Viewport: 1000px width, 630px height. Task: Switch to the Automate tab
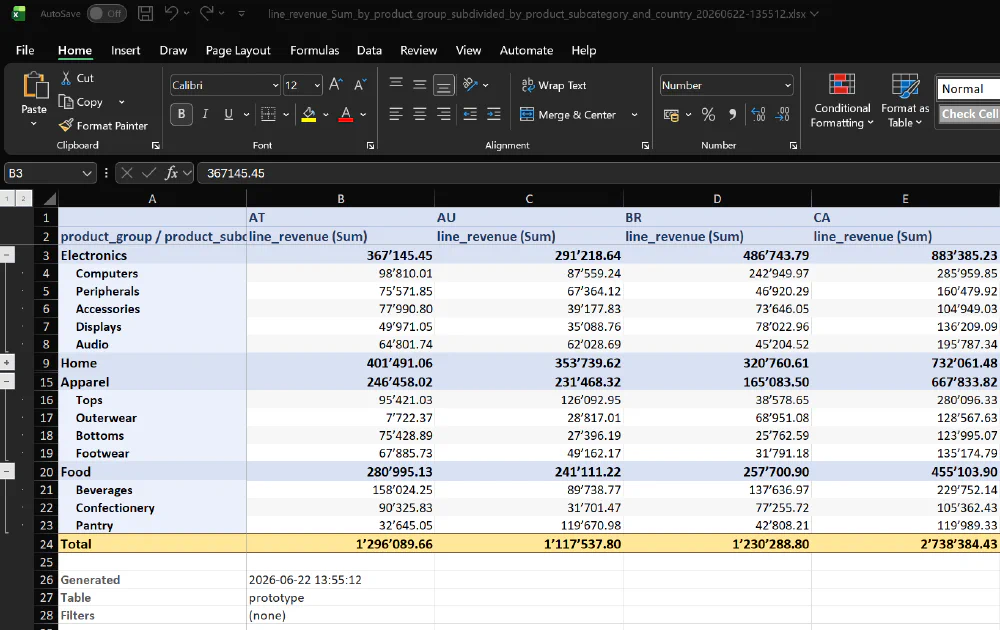pyautogui.click(x=526, y=50)
